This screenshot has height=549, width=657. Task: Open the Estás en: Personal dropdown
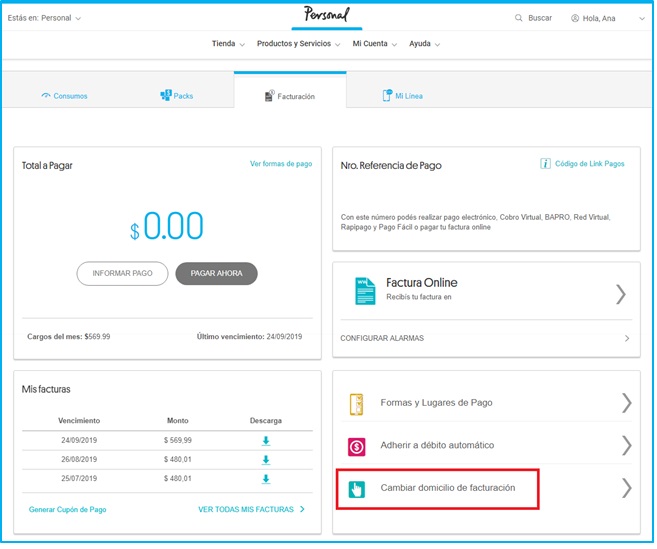pyautogui.click(x=44, y=18)
